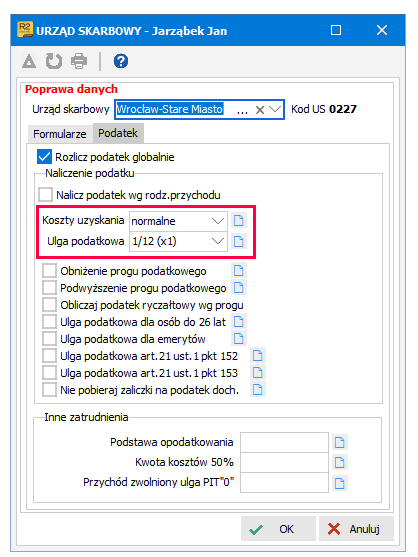
Task: Click the Przychód zwolniony ulga PIT"0" input field
Action: 284,483
